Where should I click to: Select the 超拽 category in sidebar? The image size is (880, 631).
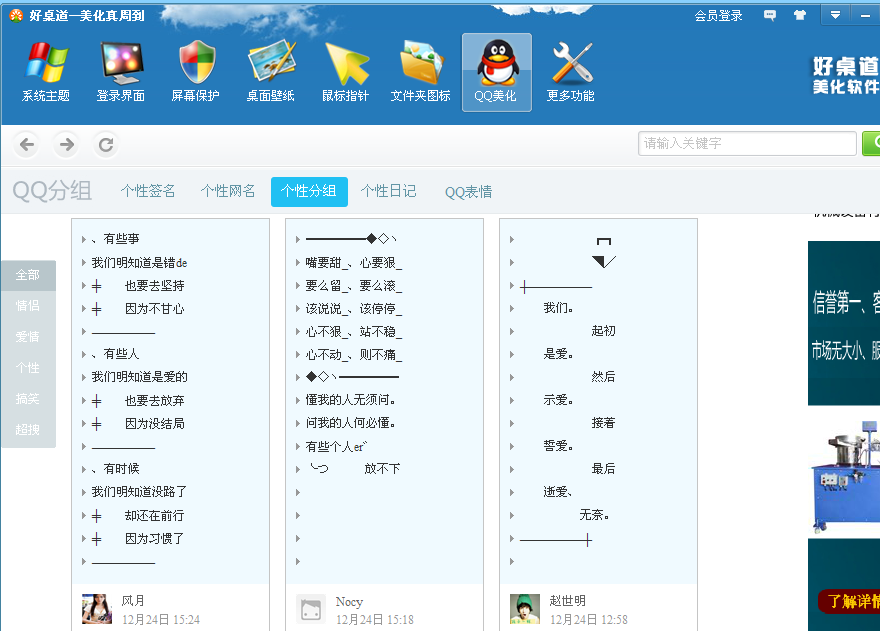click(x=28, y=429)
